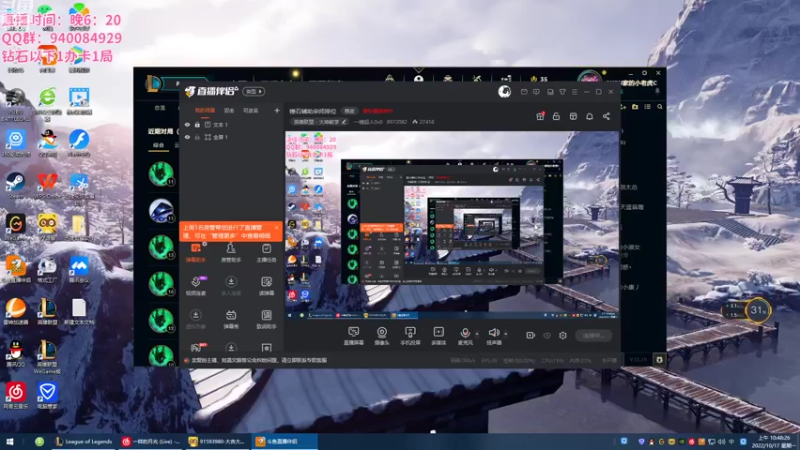
Task: Open League client friend search icon
Action: (660, 107)
